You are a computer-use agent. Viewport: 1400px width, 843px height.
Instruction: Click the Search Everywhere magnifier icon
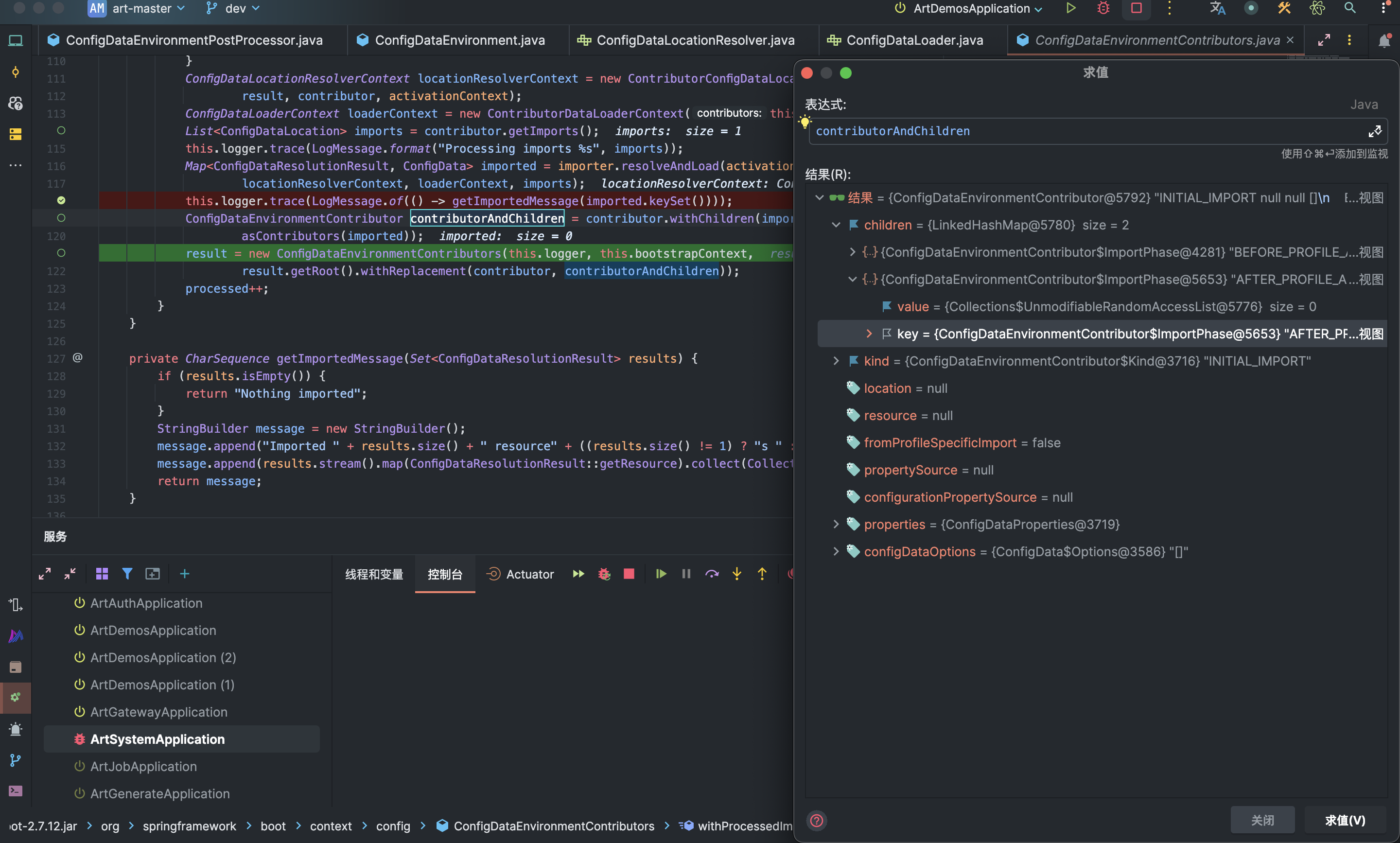tap(1350, 8)
